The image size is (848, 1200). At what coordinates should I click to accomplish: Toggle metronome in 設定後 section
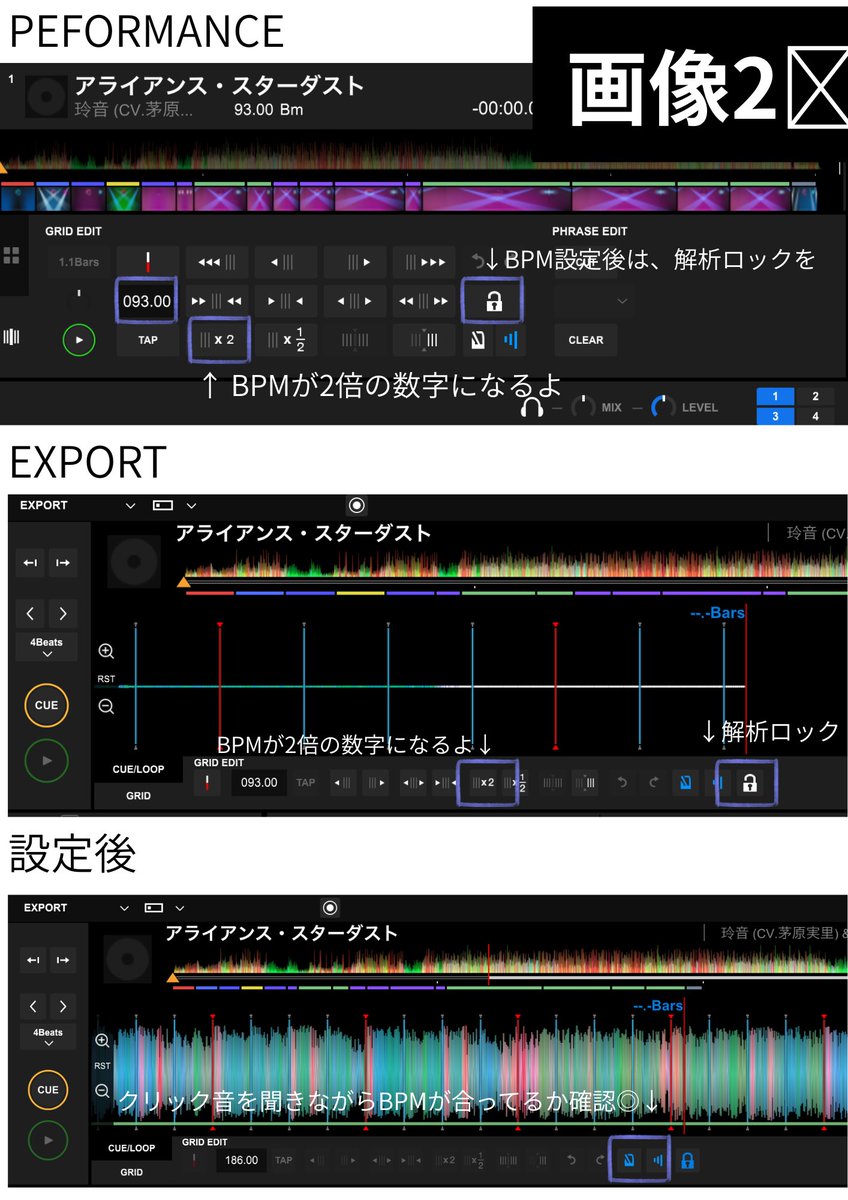(628, 1161)
